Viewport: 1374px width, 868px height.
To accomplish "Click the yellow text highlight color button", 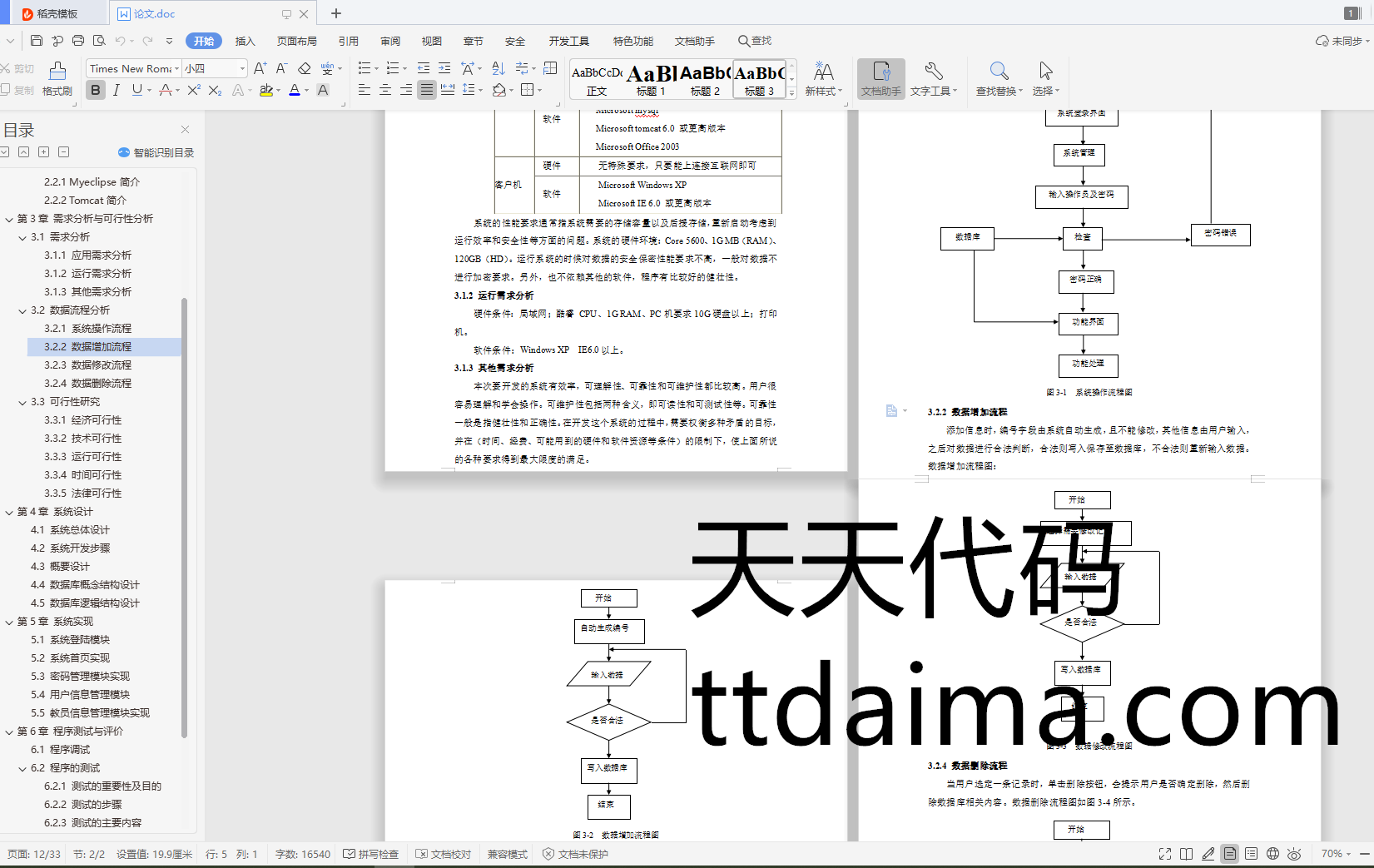I will click(x=266, y=90).
